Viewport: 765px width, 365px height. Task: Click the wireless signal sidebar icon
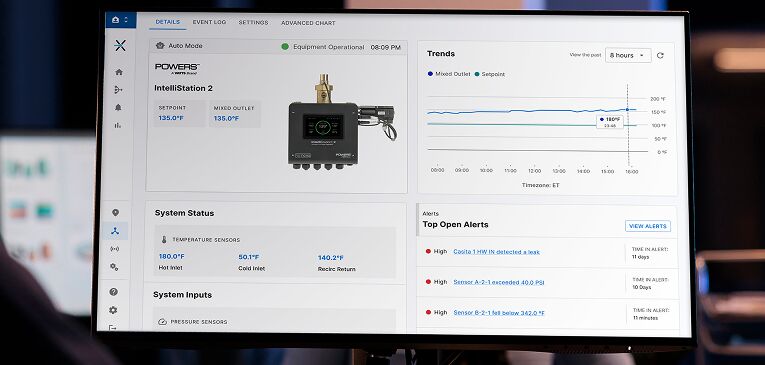click(x=115, y=249)
